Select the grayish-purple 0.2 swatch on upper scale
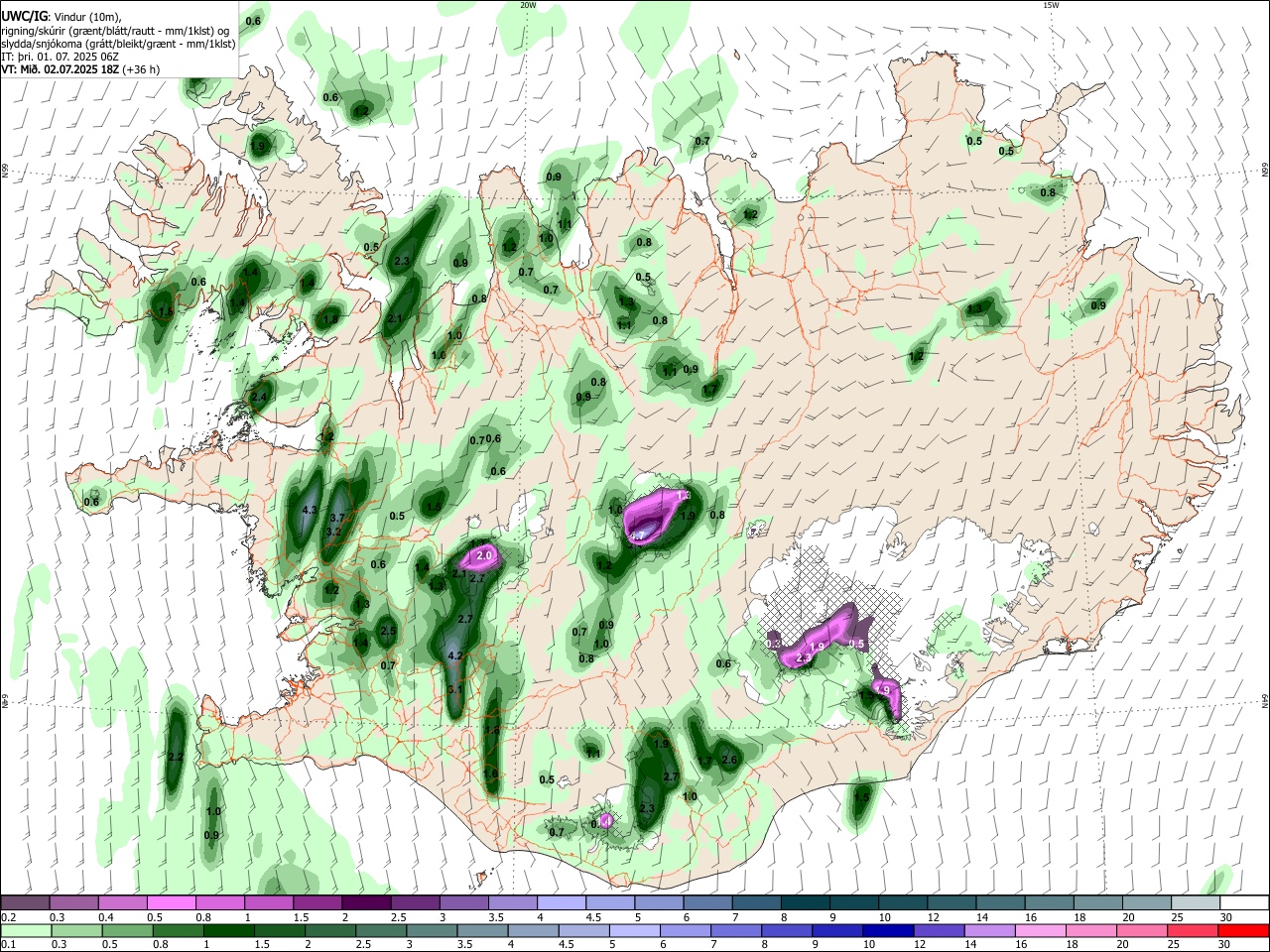Image resolution: width=1270 pixels, height=952 pixels. click(x=26, y=903)
